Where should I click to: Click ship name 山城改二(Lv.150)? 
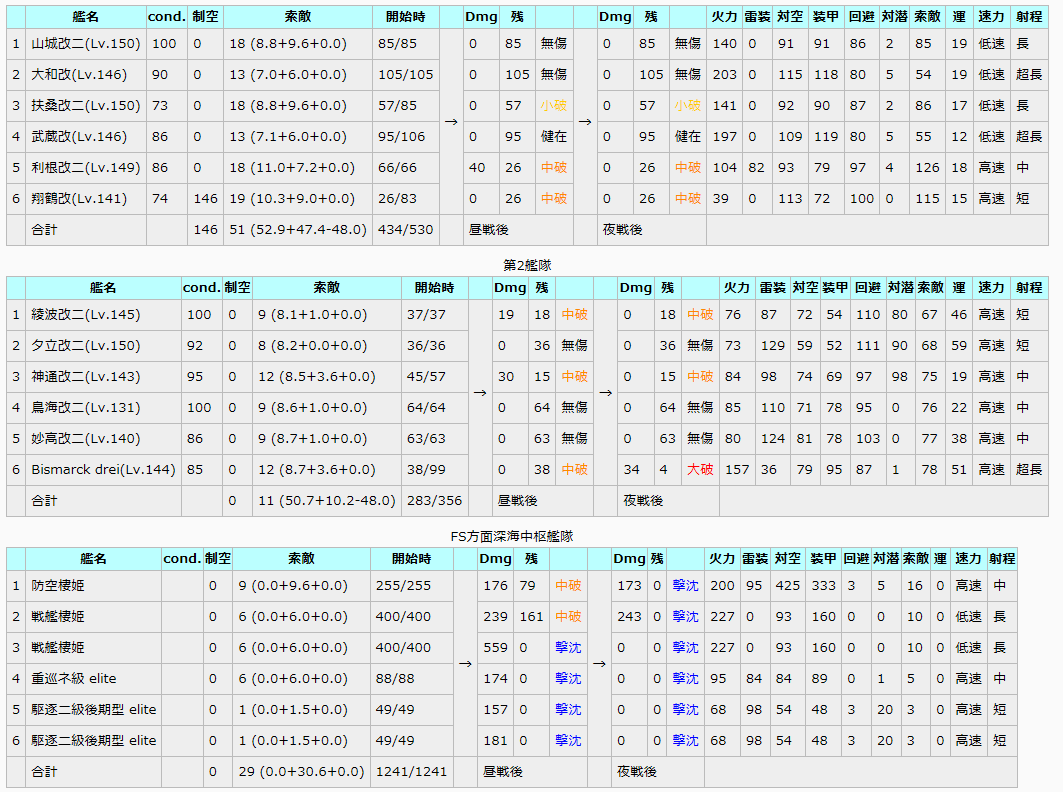(x=85, y=44)
